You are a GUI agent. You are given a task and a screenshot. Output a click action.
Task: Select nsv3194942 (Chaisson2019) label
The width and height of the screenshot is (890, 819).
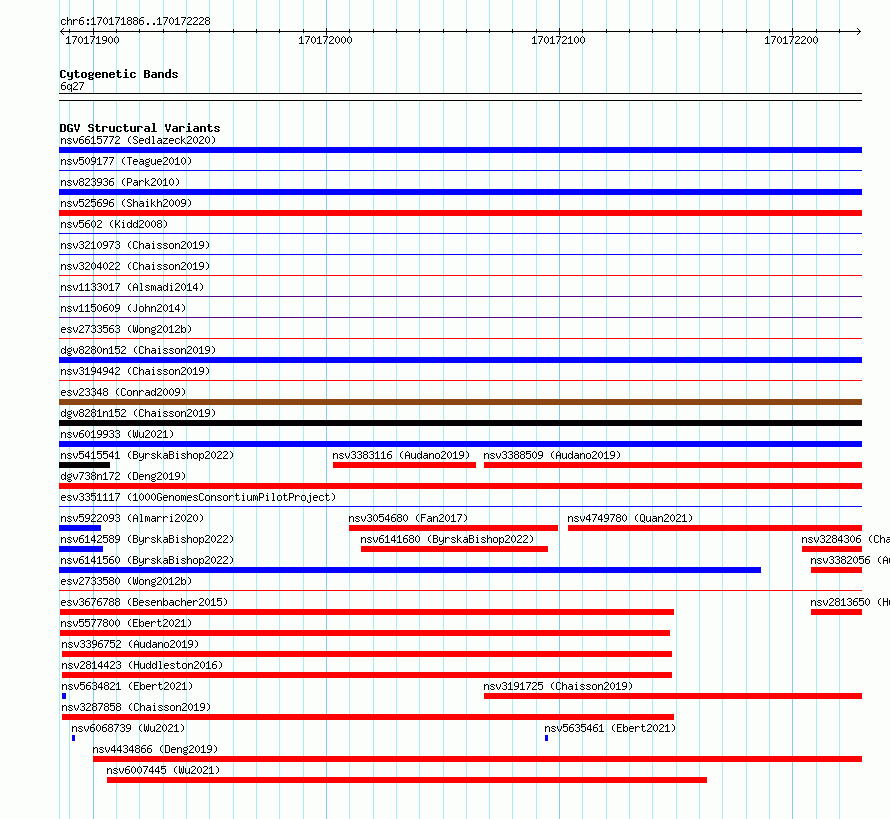point(135,371)
